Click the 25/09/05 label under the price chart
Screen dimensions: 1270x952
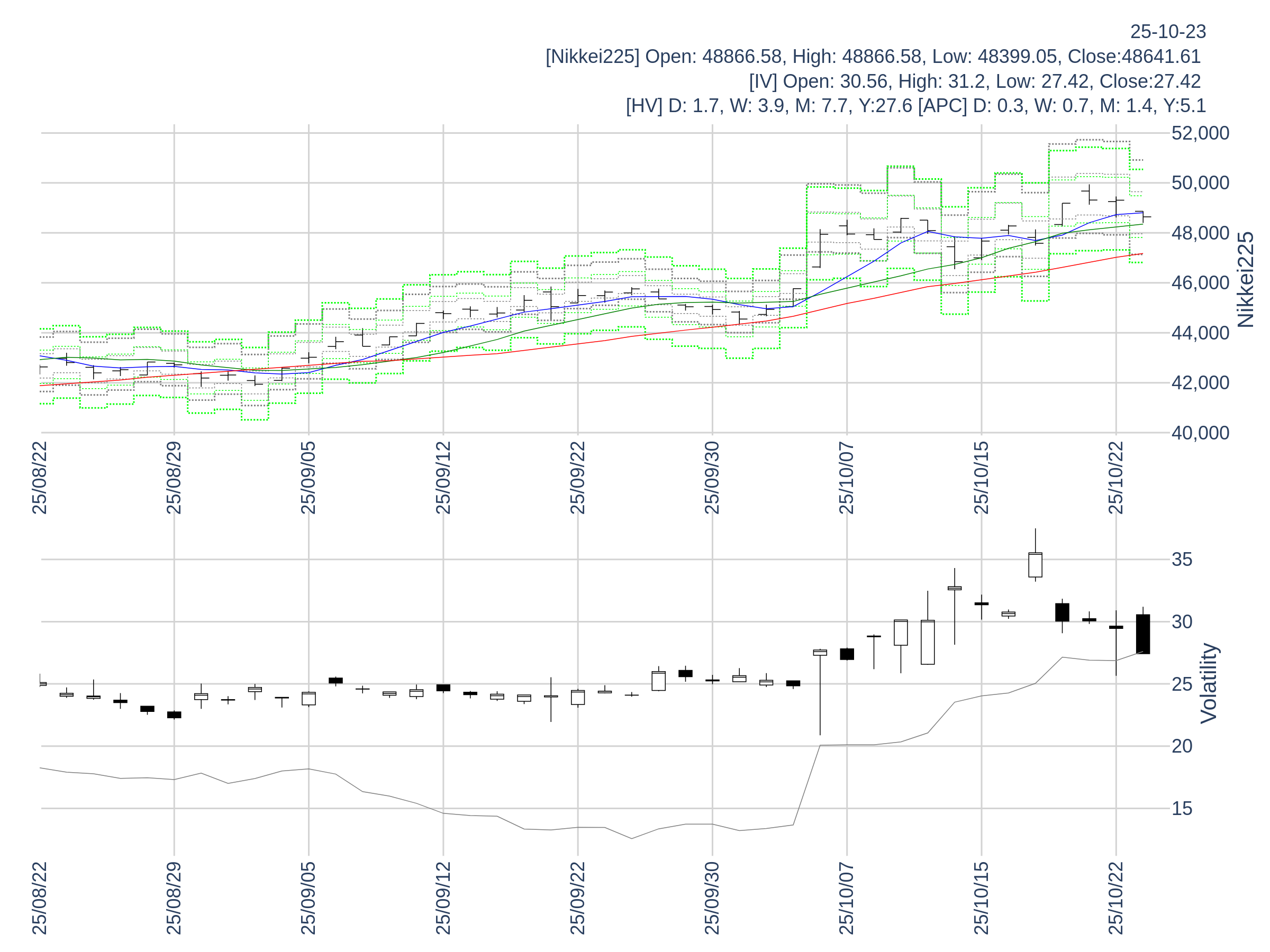coord(309,478)
